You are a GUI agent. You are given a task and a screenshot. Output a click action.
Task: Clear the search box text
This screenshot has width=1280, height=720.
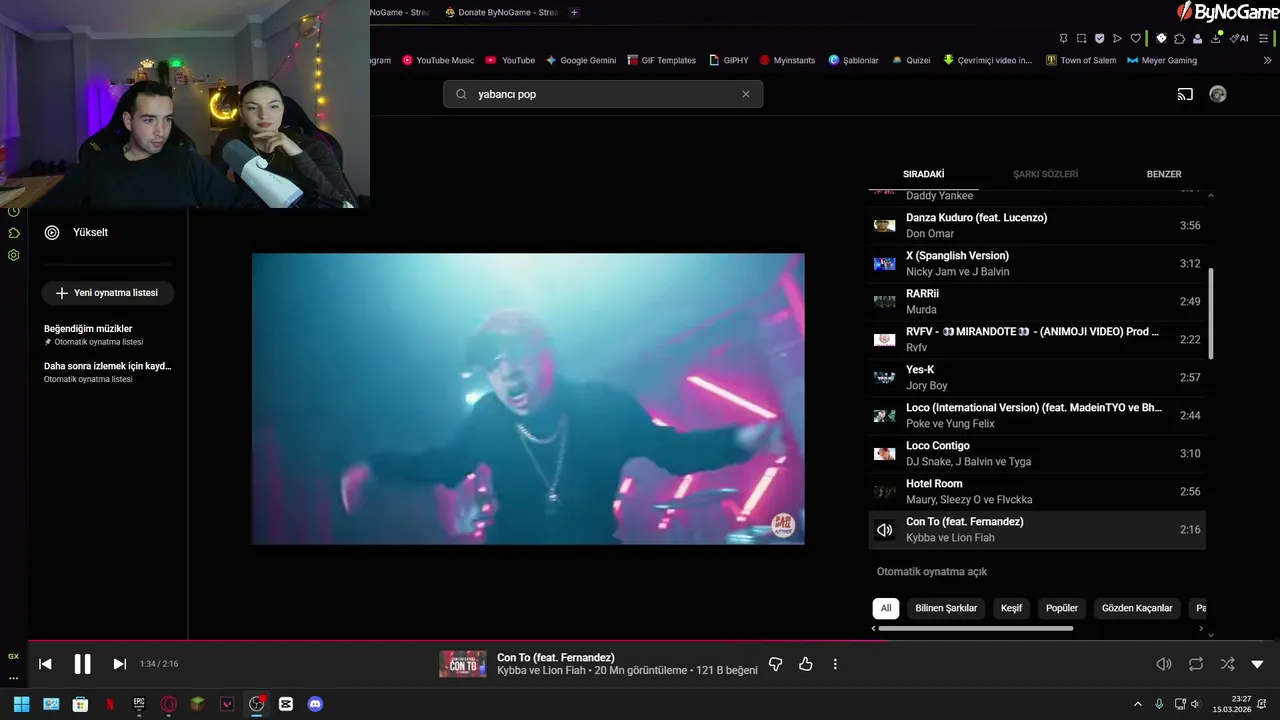point(745,94)
